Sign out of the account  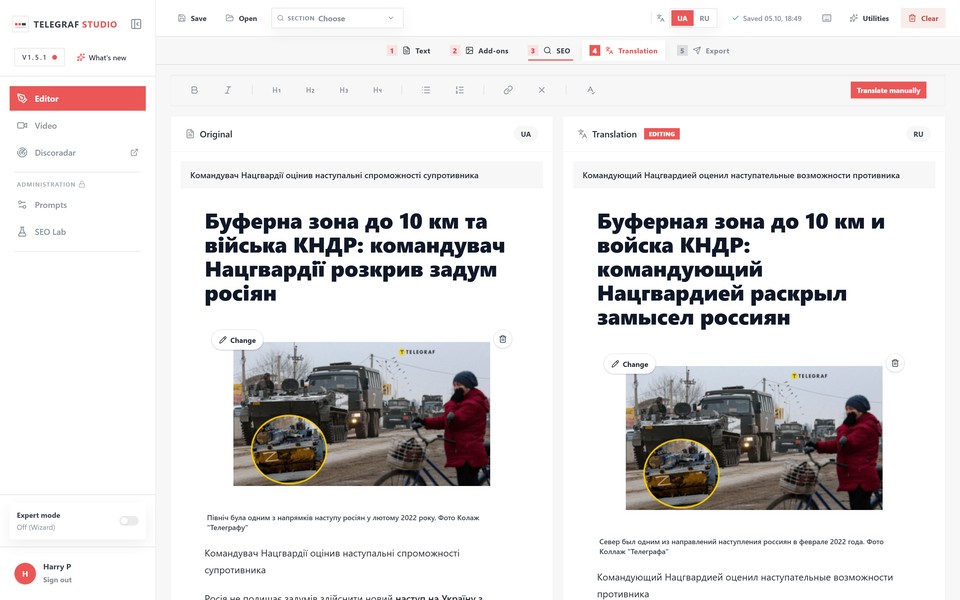(57, 580)
